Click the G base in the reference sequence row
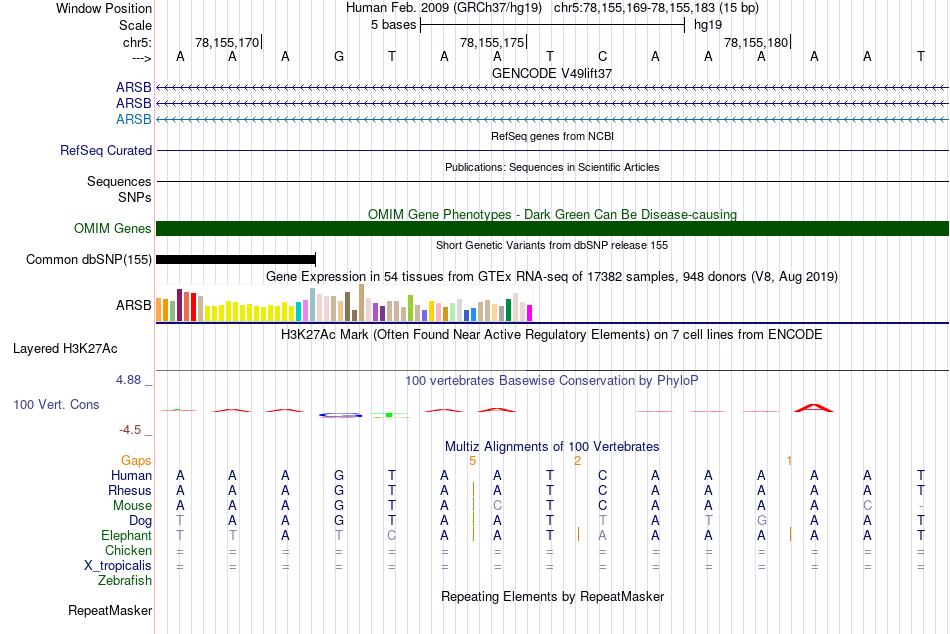 coord(339,56)
